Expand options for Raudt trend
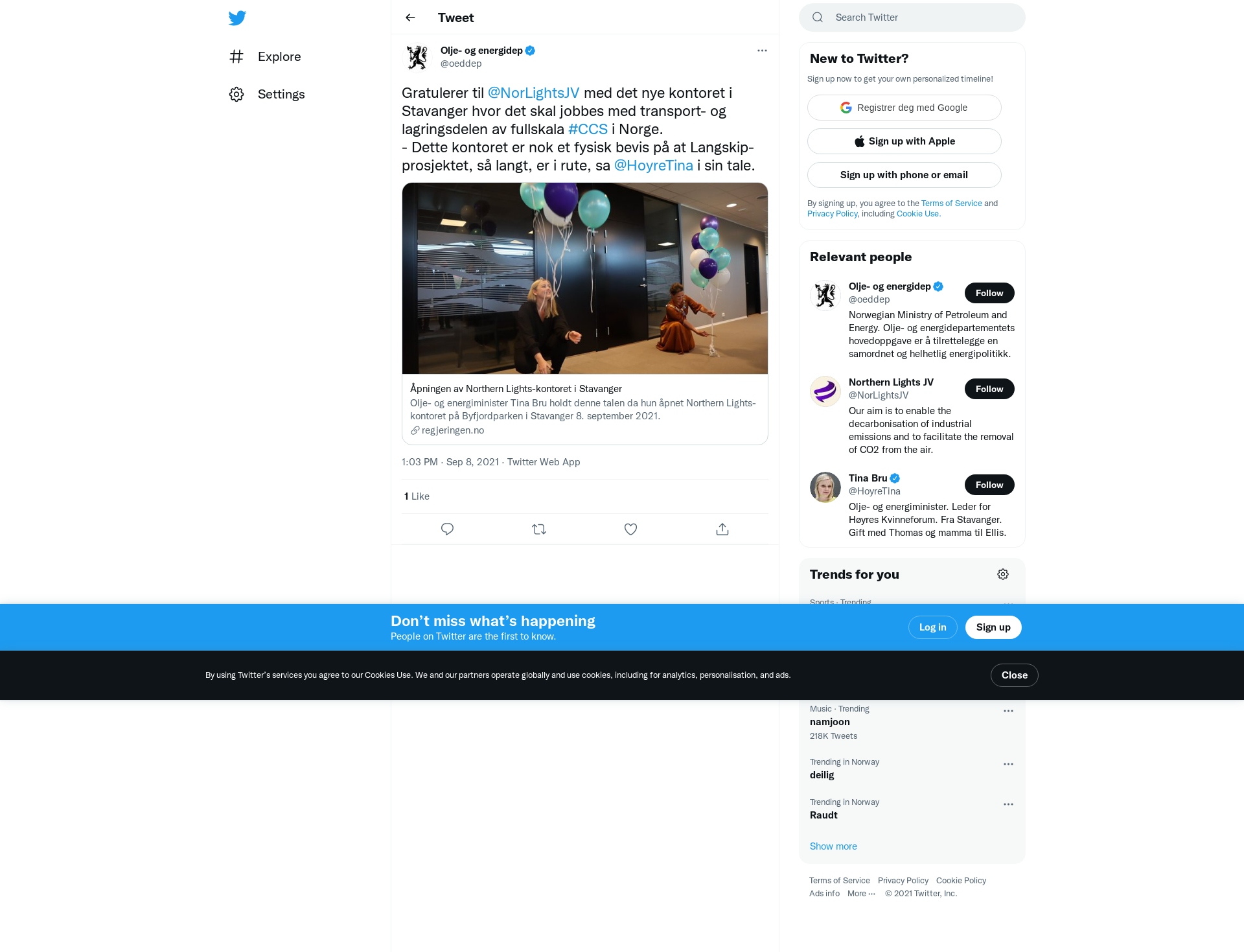The width and height of the screenshot is (1244, 952). click(x=1008, y=804)
